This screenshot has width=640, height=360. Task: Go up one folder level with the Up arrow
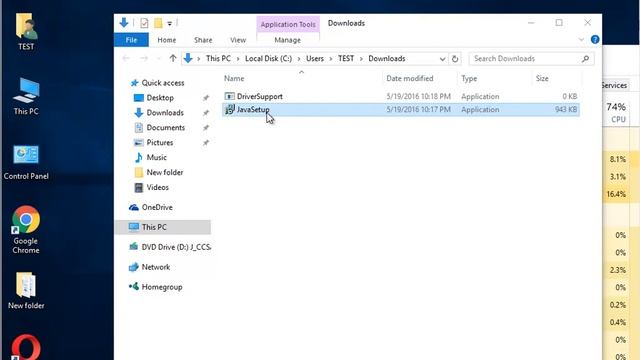click(x=173, y=58)
